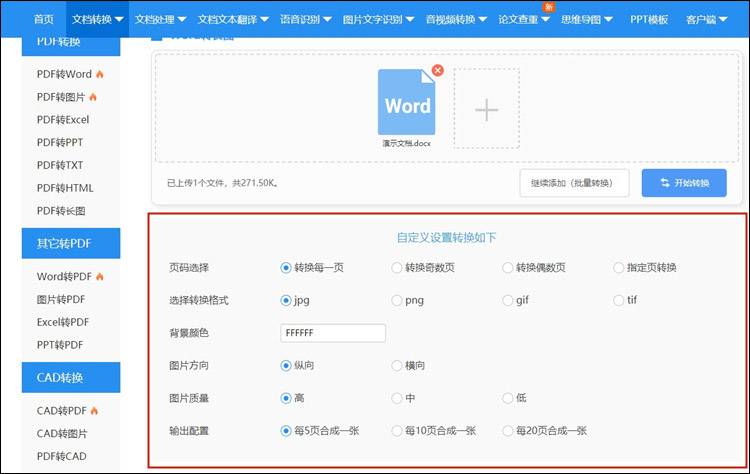750x474 pixels.
Task: Click fire icon next to CAD转PDF
Action: 94,410
